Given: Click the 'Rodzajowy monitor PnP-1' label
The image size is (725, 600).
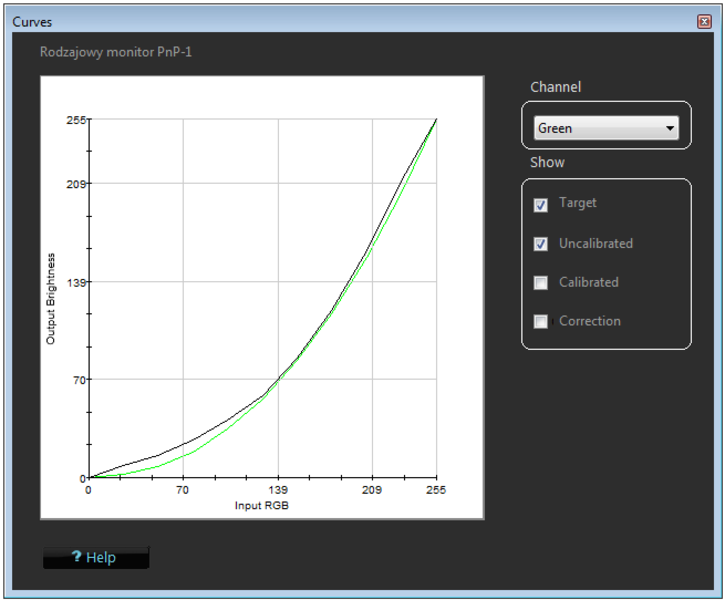Looking at the screenshot, I should tap(116, 52).
